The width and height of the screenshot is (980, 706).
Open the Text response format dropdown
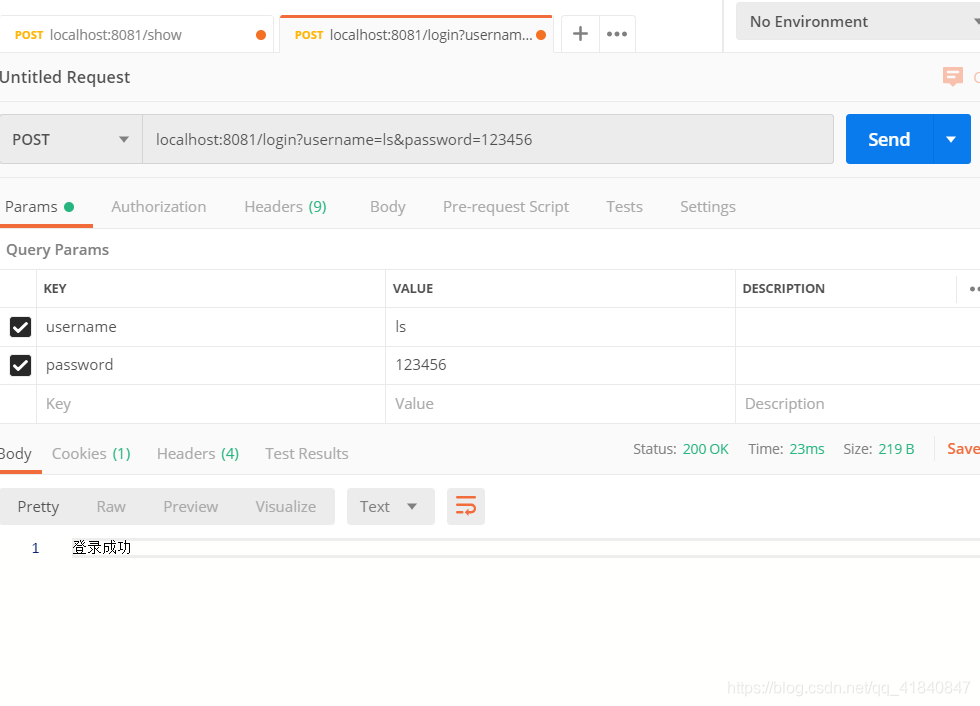pyautogui.click(x=390, y=507)
